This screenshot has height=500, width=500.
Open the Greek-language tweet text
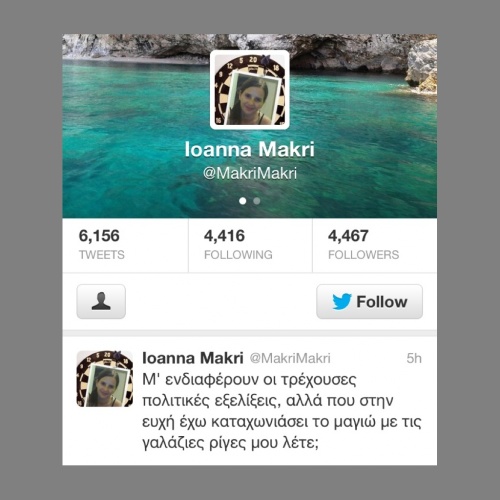(x=282, y=411)
